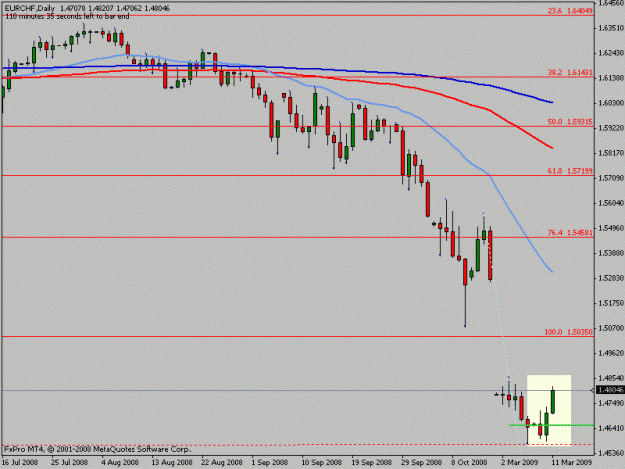Image resolution: width=625 pixels, height=469 pixels.
Task: Click the 1.58170 price axis label
Action: tap(611, 153)
